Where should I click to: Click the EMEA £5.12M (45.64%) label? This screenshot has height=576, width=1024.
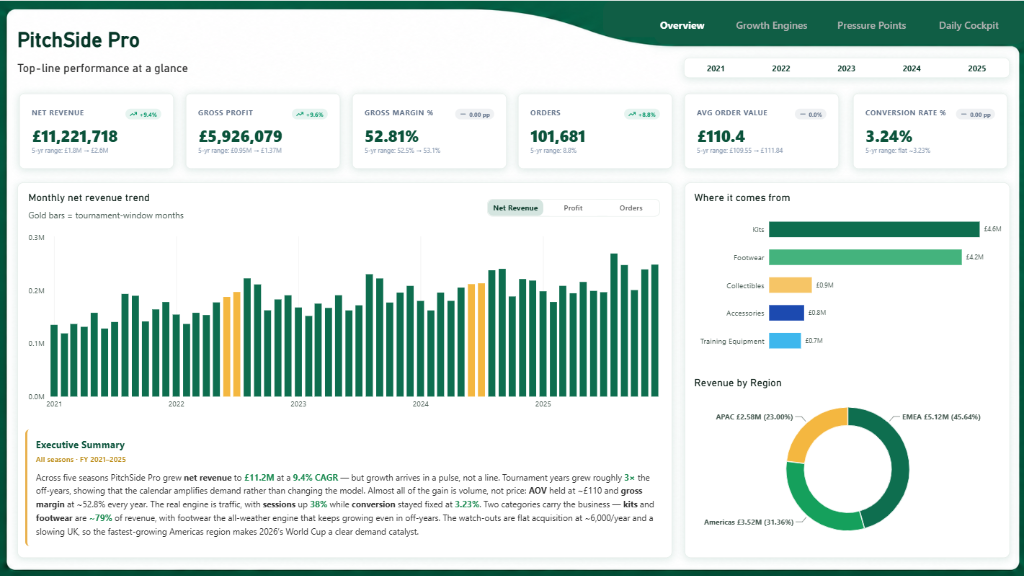[941, 417]
